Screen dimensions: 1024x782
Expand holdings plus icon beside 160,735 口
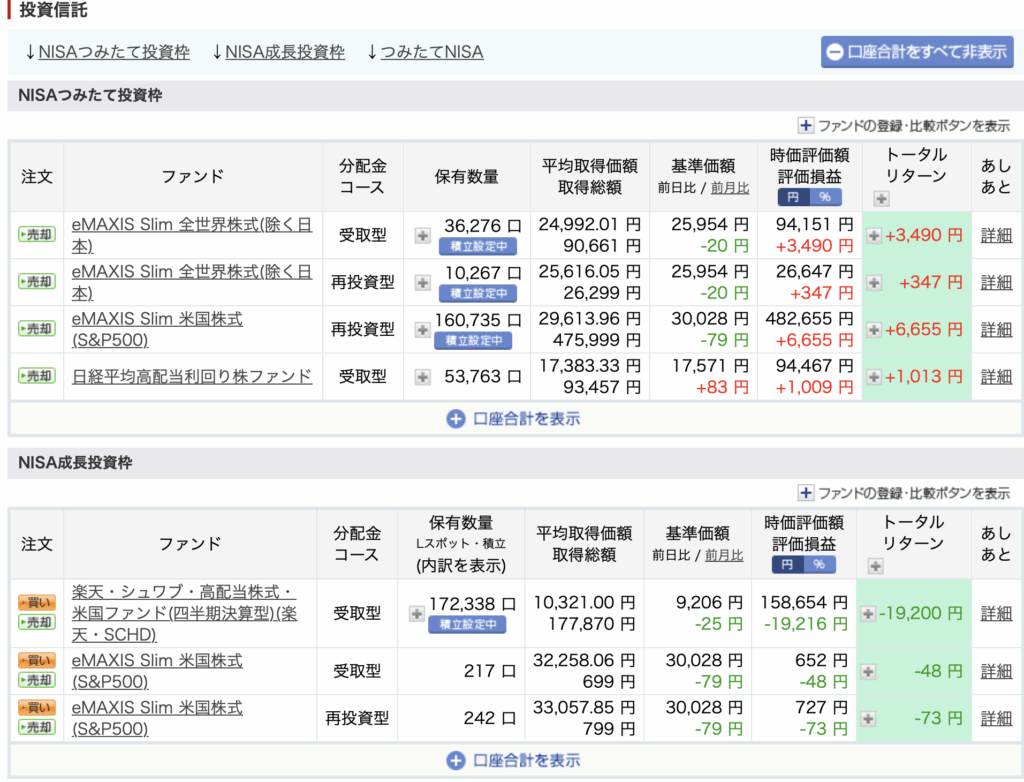pyautogui.click(x=423, y=330)
